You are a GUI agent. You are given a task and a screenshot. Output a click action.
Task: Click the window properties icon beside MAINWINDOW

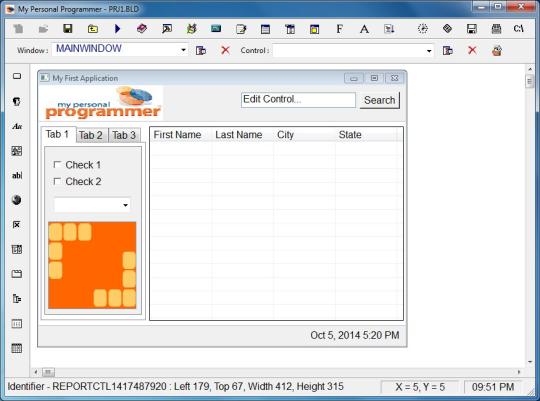pos(201,51)
